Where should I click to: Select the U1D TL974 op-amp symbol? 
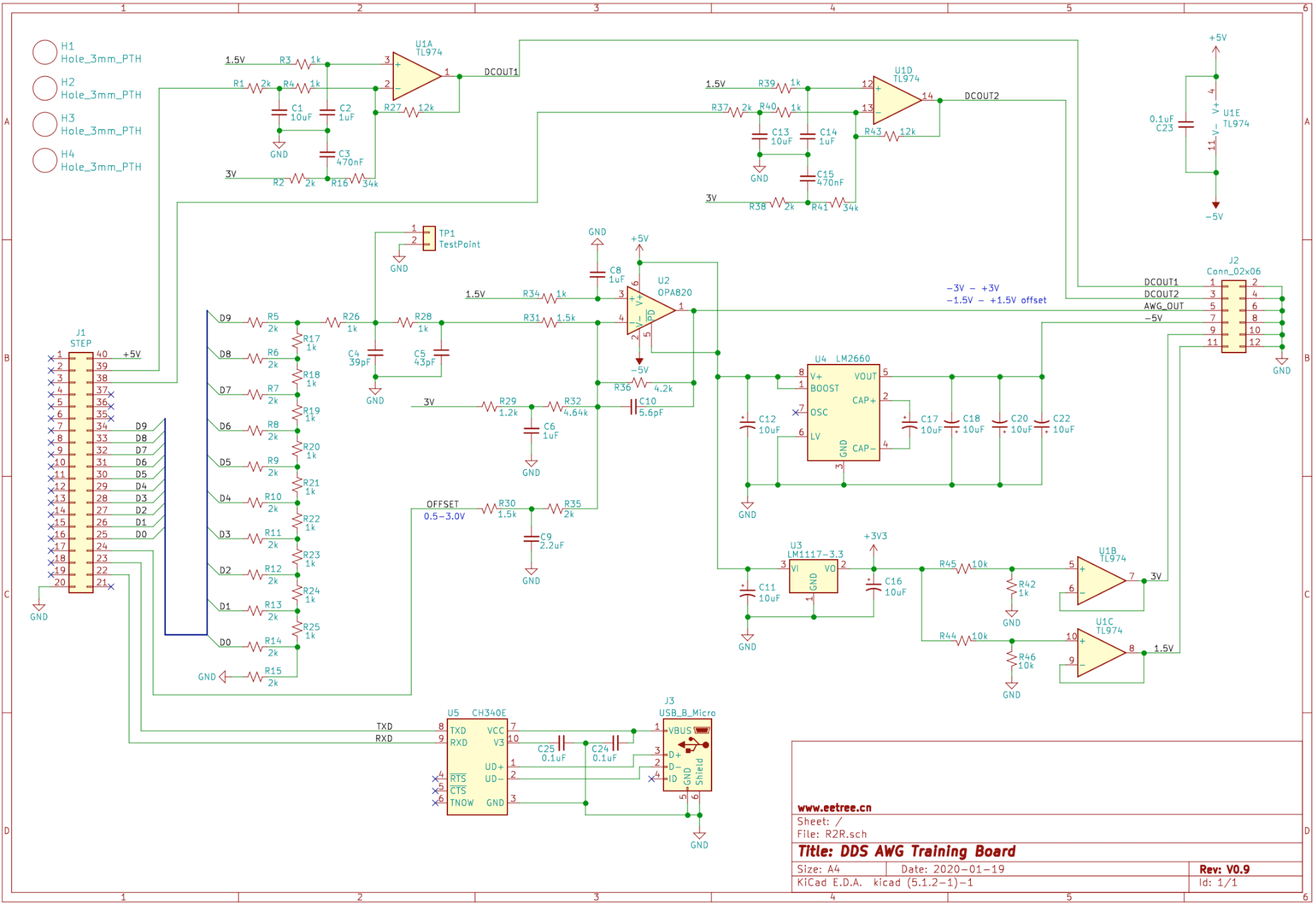click(897, 100)
